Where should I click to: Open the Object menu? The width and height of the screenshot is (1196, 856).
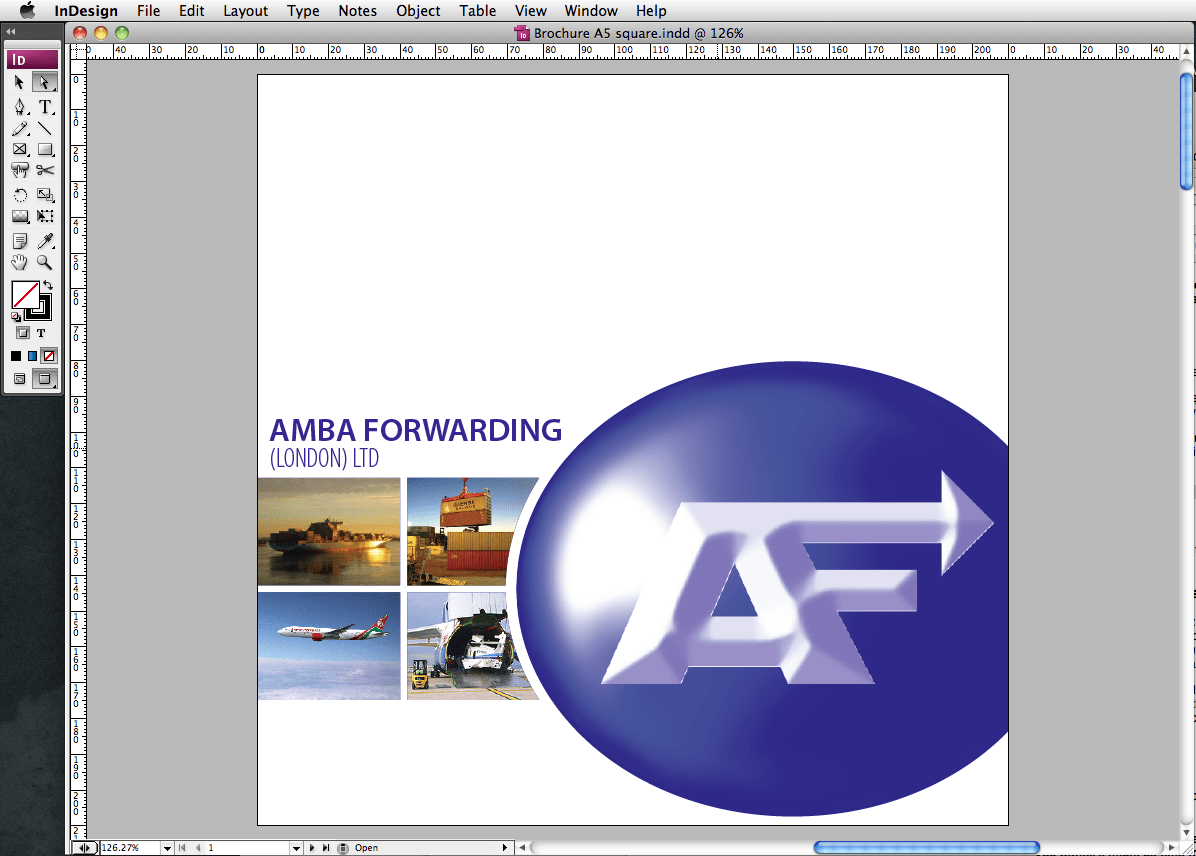pos(418,11)
